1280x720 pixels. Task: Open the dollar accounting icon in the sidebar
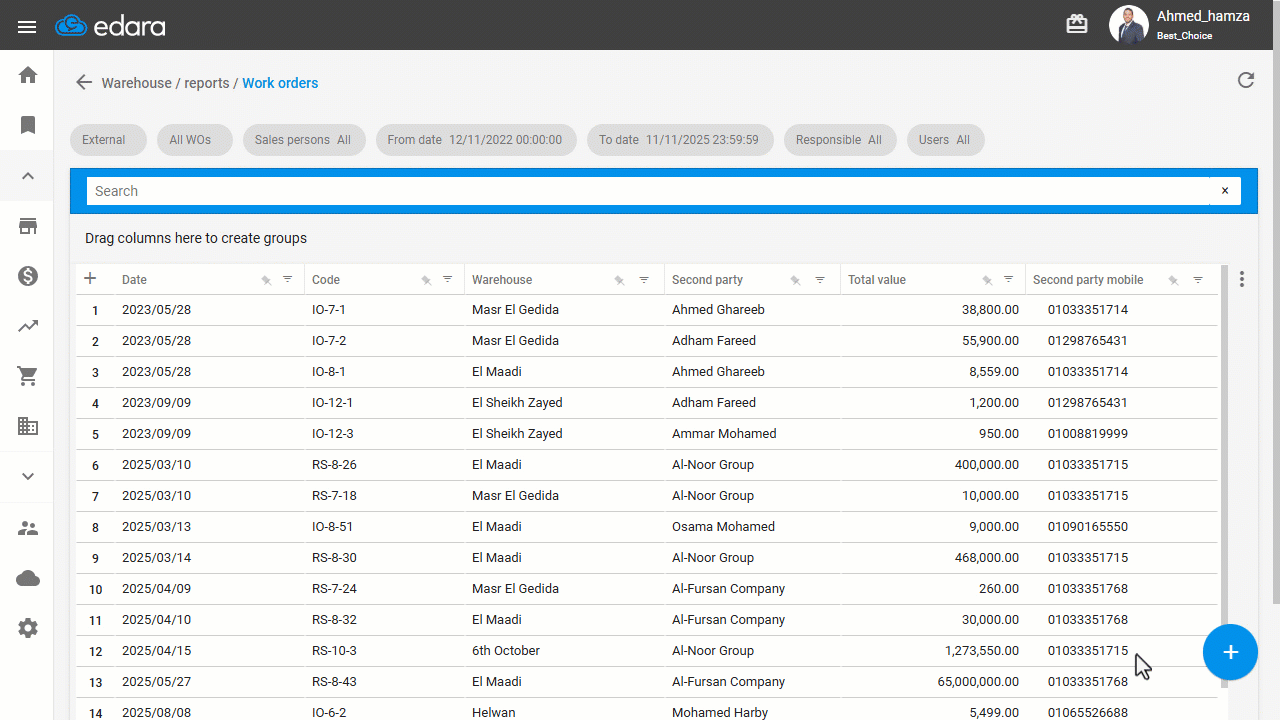tap(28, 276)
